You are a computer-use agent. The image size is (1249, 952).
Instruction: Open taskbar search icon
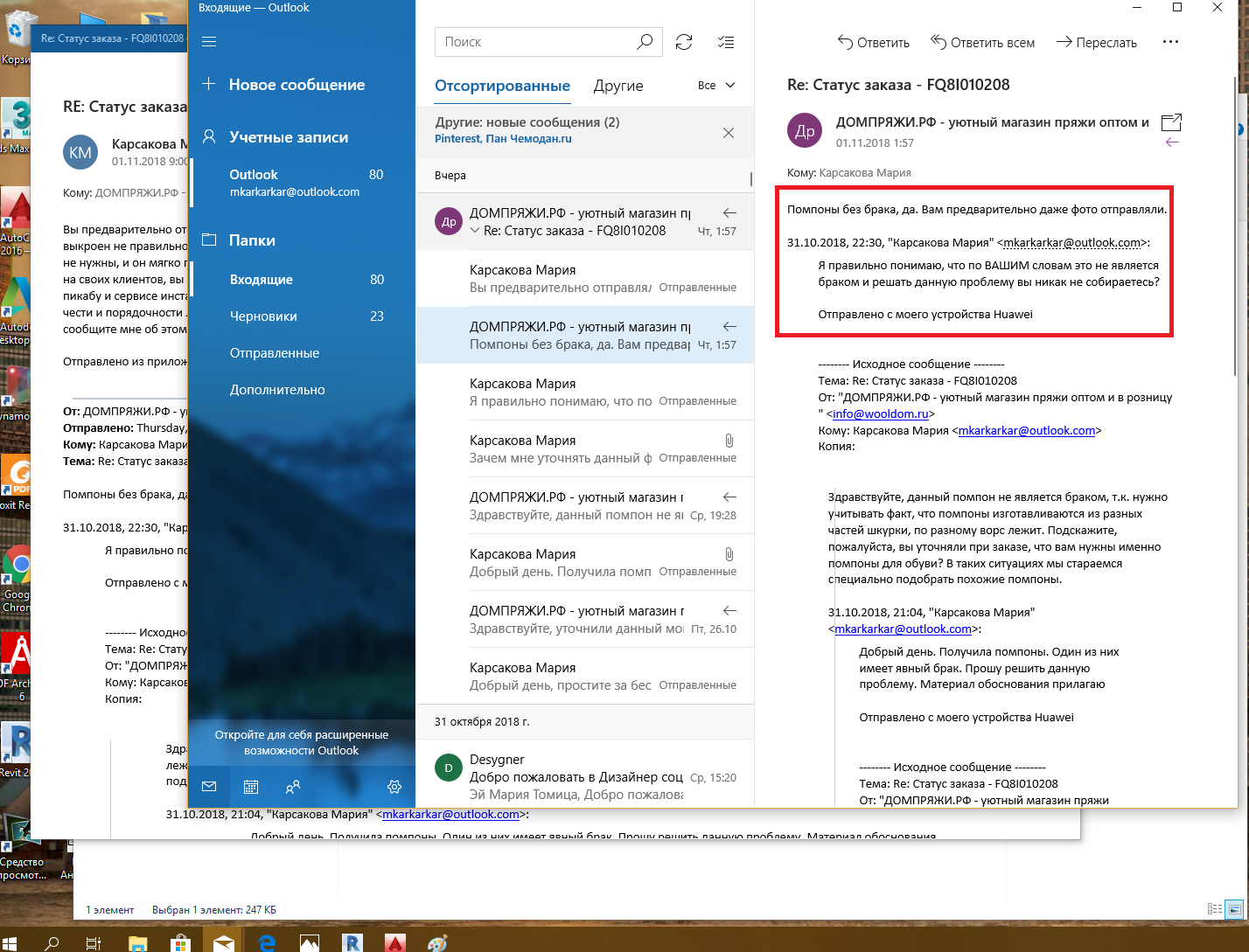pos(52,943)
